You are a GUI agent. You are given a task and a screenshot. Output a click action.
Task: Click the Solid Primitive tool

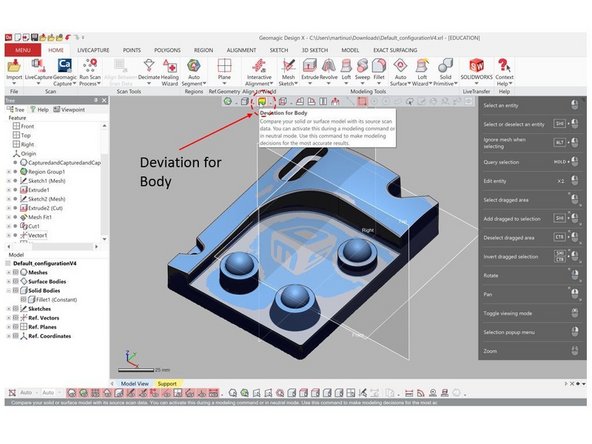[x=445, y=72]
